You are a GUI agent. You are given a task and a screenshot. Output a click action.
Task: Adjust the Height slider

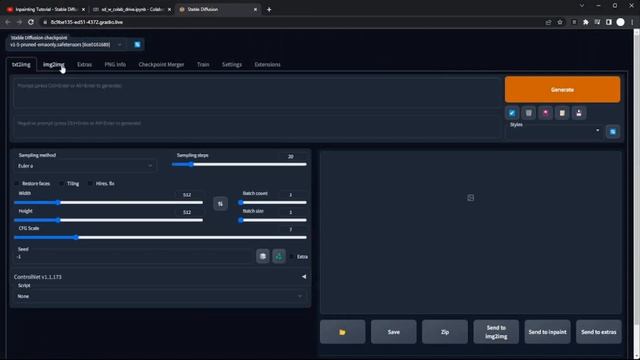(109, 220)
